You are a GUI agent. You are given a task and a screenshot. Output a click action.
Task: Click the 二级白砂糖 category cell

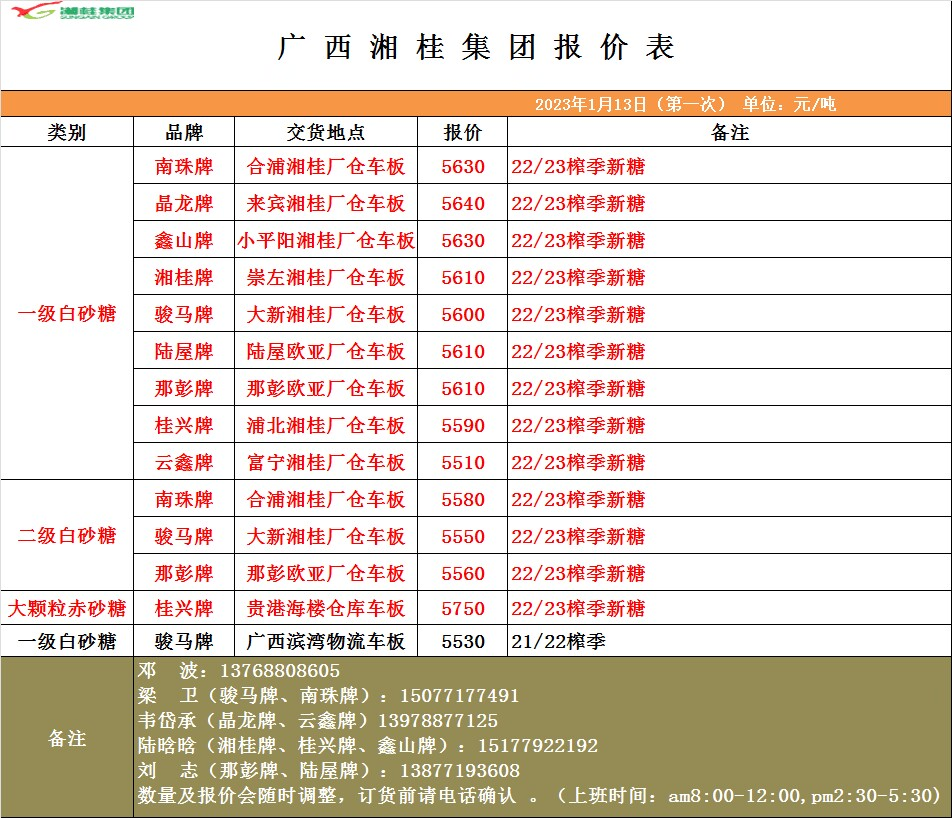[67, 536]
